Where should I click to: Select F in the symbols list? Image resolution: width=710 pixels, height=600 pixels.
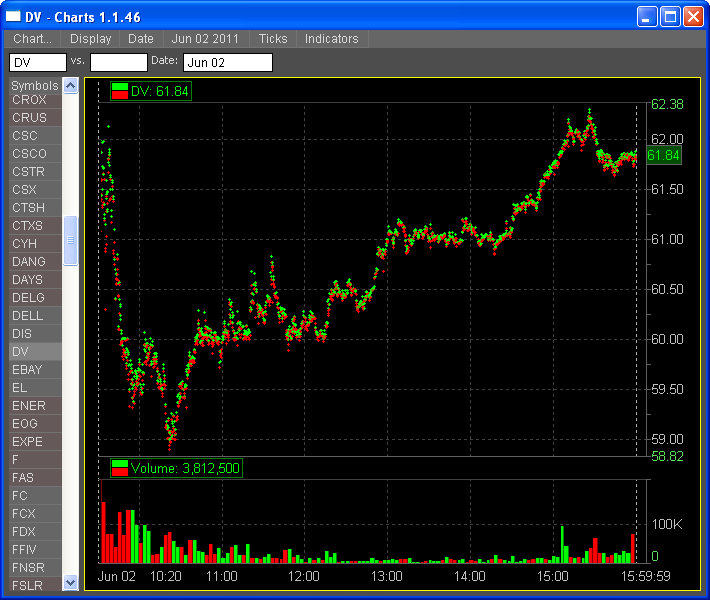coord(35,460)
